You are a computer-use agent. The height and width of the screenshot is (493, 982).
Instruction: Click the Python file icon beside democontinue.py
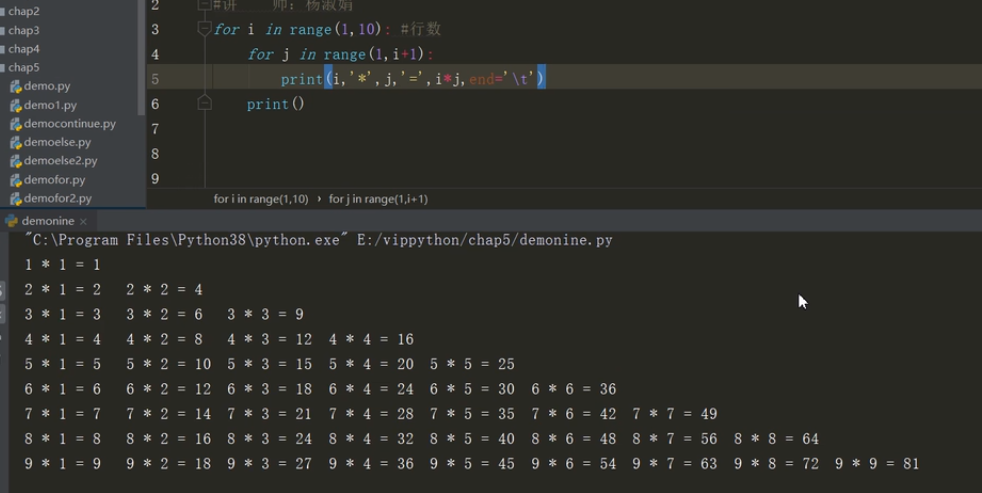click(16, 124)
